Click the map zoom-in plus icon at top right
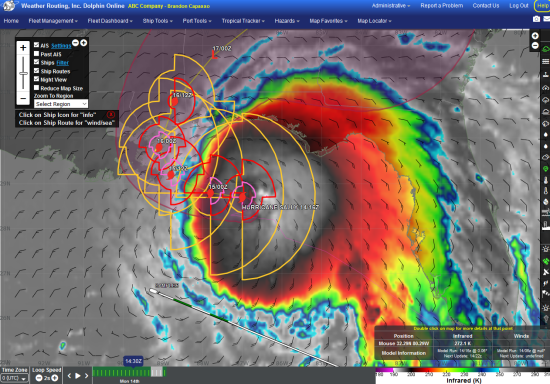The image size is (550, 384). pos(535,36)
